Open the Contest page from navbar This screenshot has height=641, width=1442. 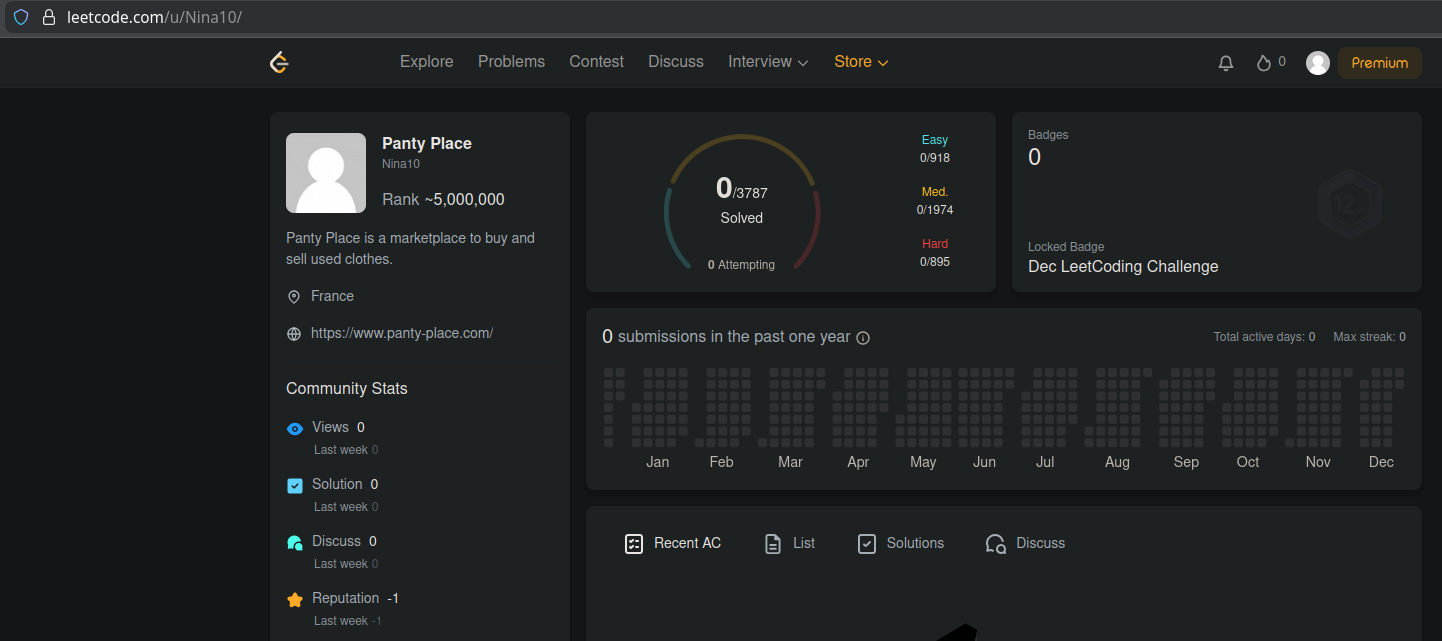click(596, 62)
